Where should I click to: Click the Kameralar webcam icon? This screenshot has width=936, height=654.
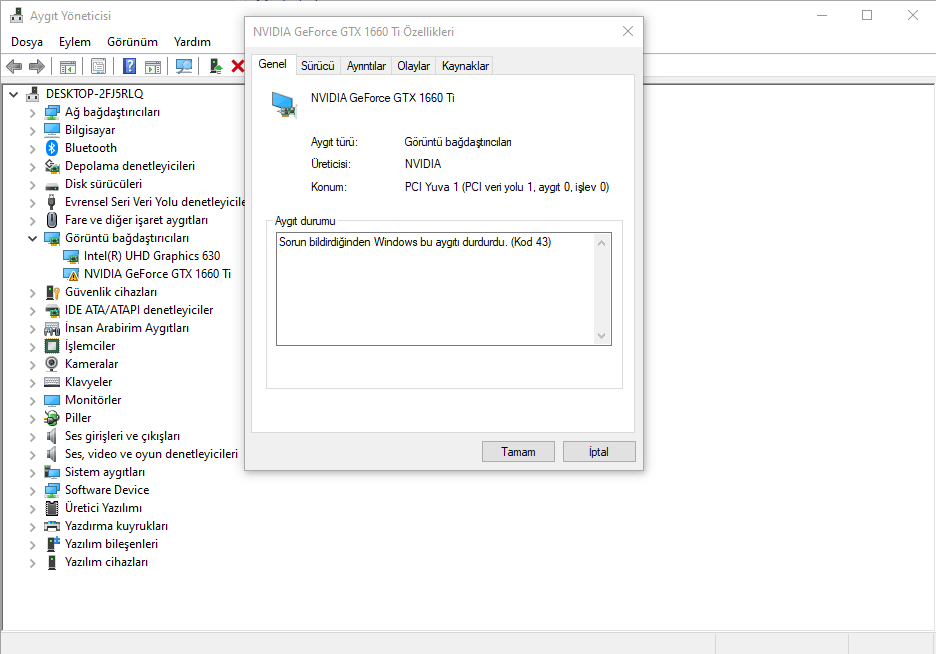pos(52,364)
